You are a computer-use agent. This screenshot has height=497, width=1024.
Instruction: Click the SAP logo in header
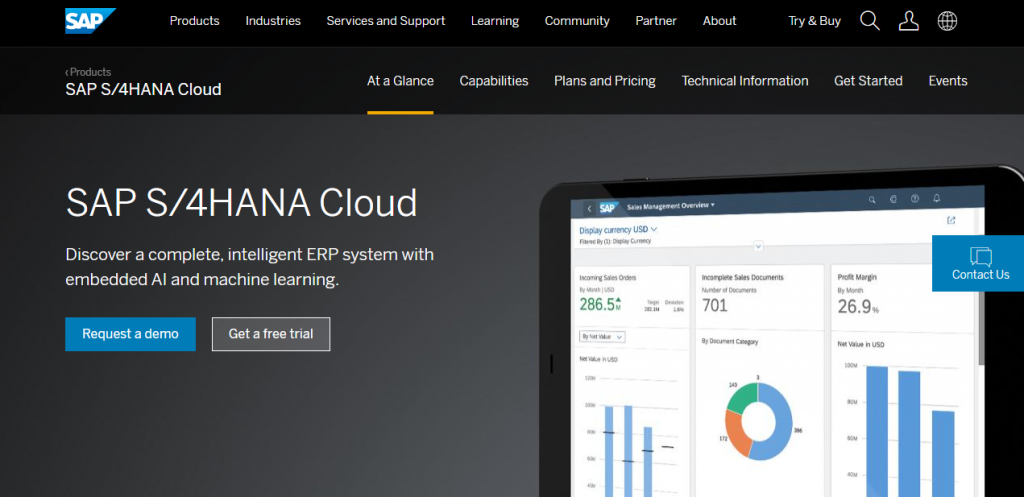pyautogui.click(x=89, y=21)
